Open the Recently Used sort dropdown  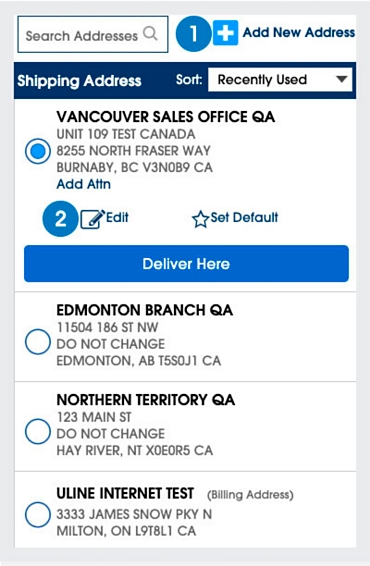(280, 79)
